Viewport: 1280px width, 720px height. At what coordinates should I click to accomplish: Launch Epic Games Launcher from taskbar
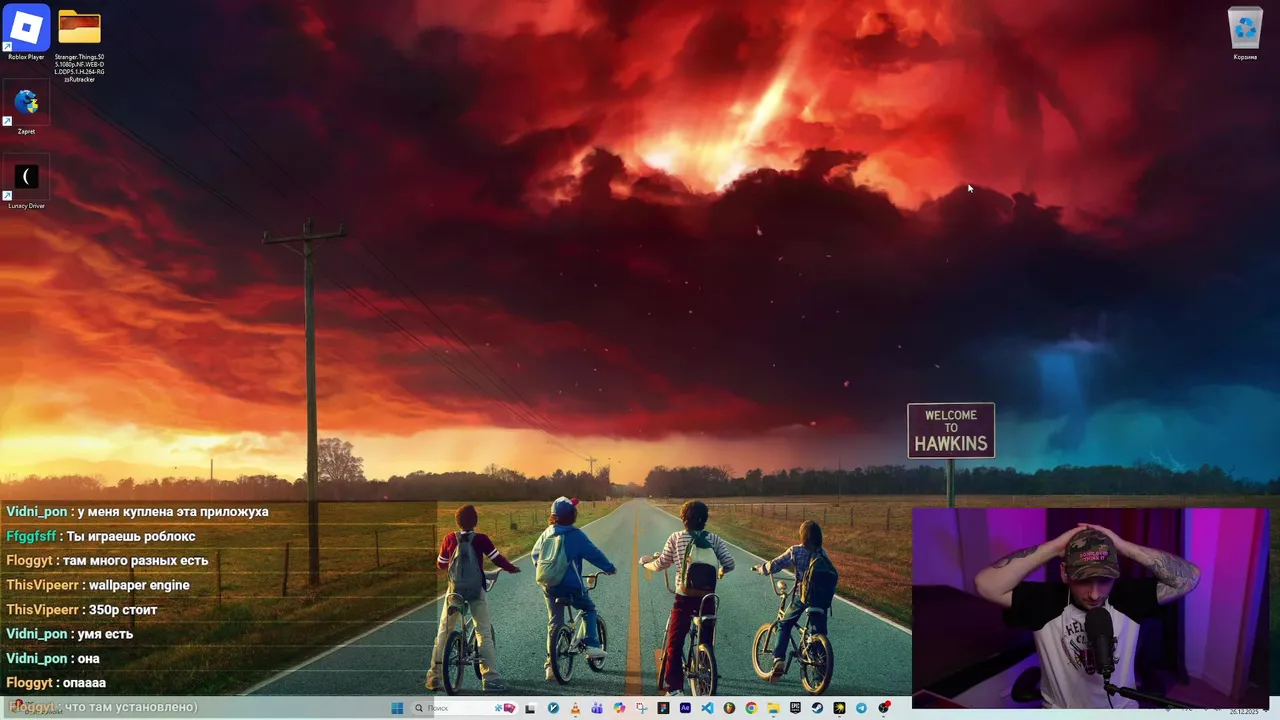point(795,708)
